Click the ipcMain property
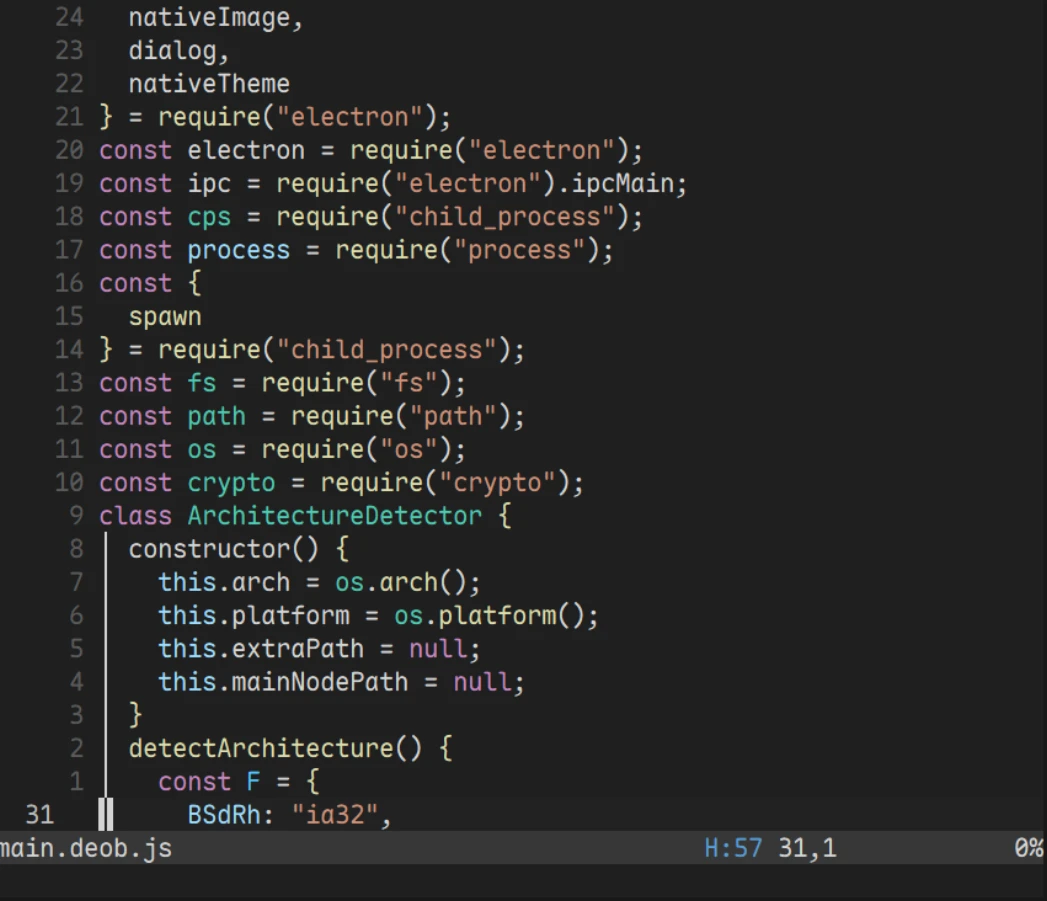This screenshot has width=1047, height=901. [623, 184]
